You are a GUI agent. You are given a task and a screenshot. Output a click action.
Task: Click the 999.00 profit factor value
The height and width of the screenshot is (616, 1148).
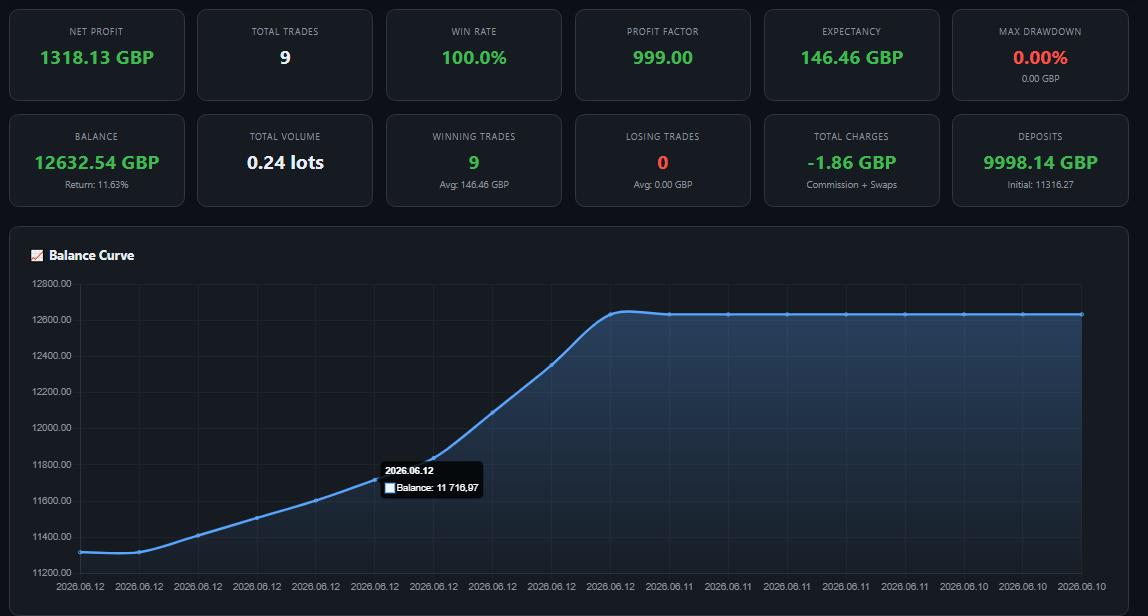pyautogui.click(x=663, y=57)
